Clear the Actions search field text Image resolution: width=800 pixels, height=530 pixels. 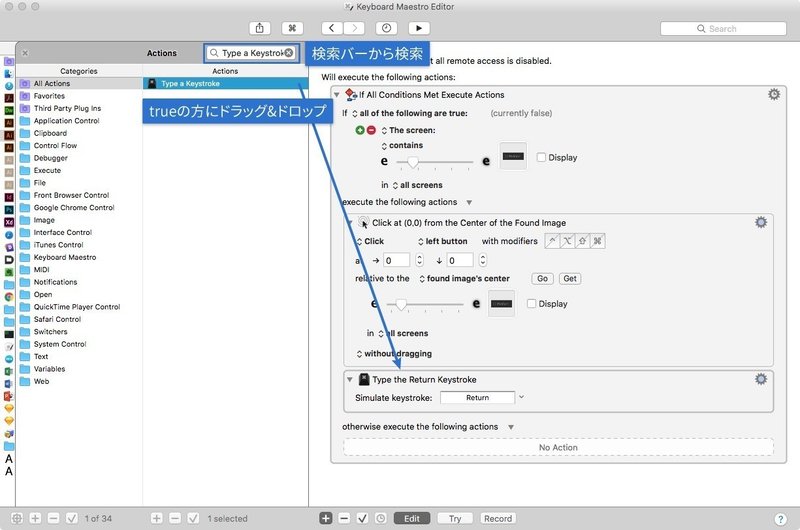pyautogui.click(x=289, y=53)
